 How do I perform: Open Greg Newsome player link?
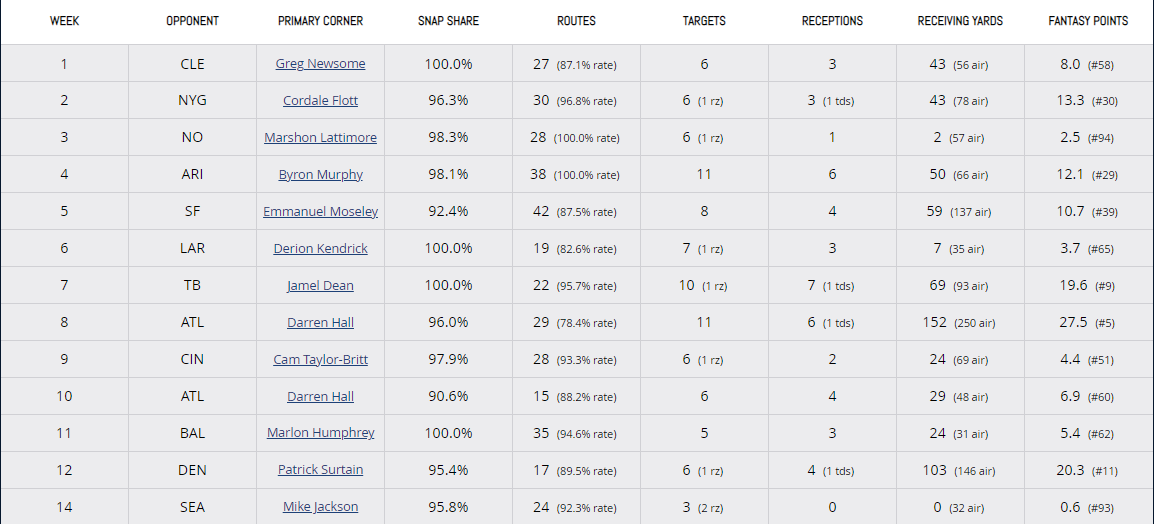[320, 64]
